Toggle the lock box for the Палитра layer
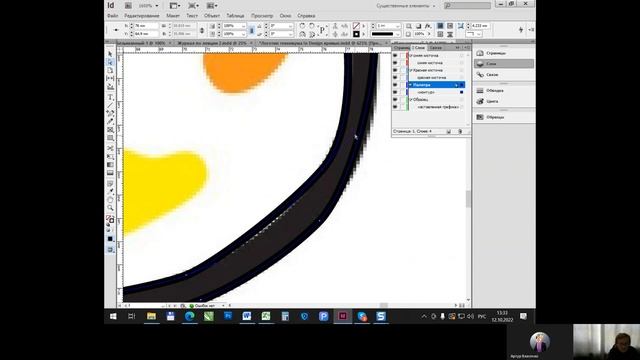Viewport: 640px width, 360px height. (x=402, y=85)
